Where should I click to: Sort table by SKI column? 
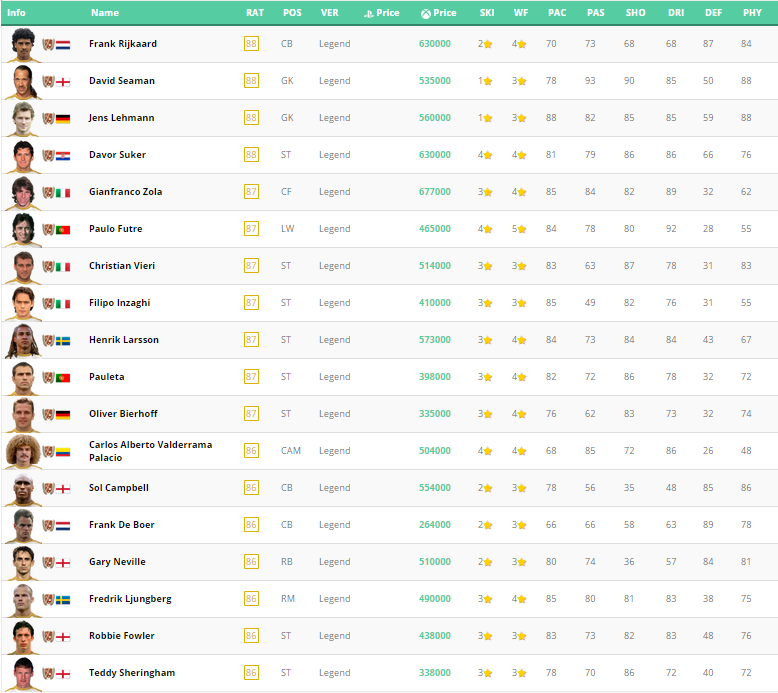[x=487, y=13]
